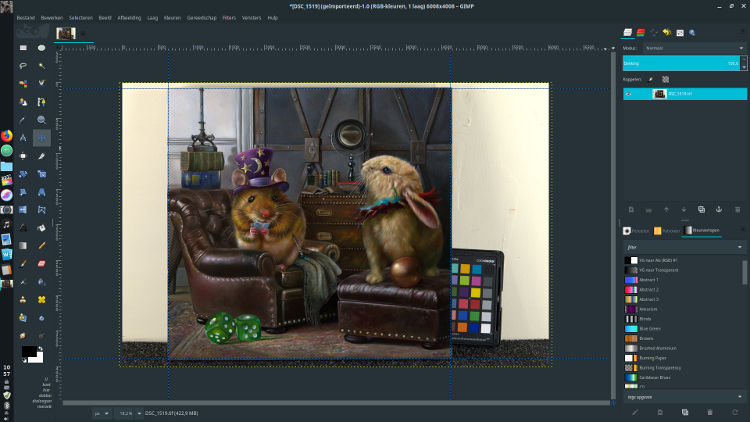Screen dimensions: 750x422
Task: Select the Gradient tool in toolbox
Action: coord(23,245)
